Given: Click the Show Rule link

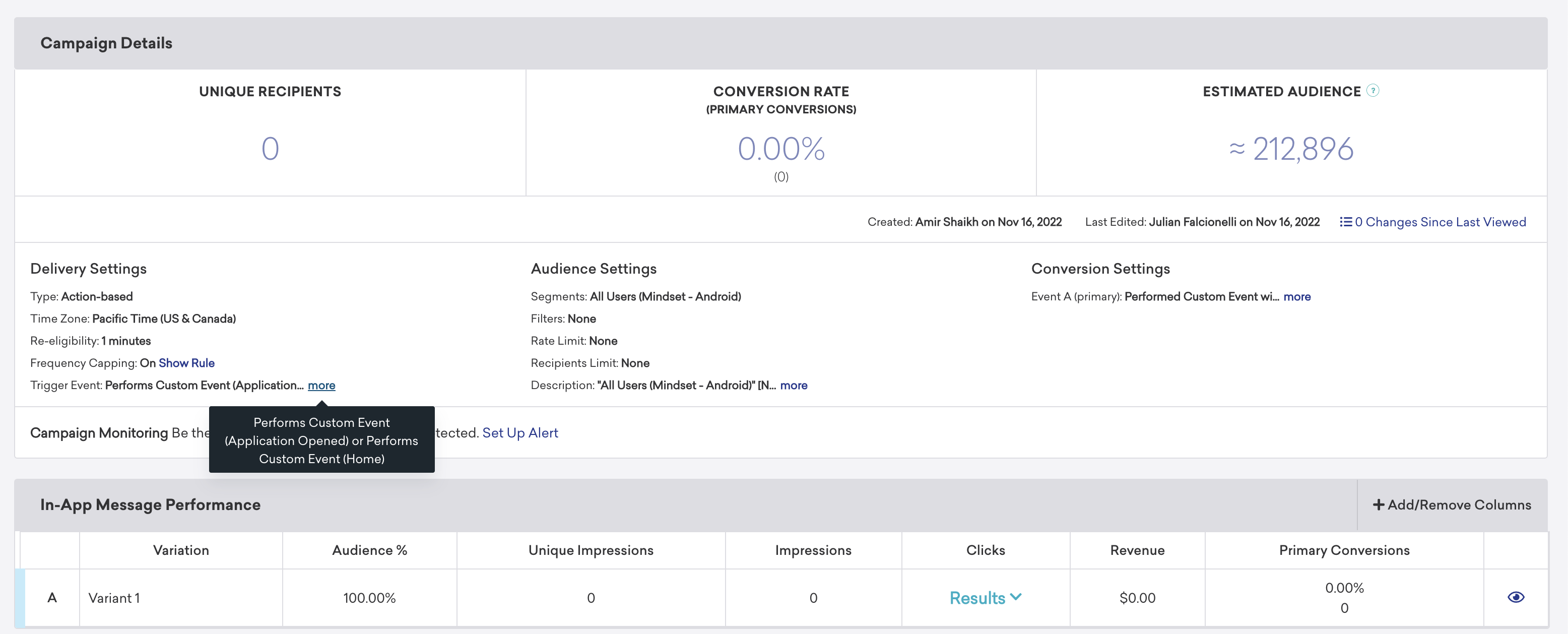Looking at the screenshot, I should click(x=186, y=362).
